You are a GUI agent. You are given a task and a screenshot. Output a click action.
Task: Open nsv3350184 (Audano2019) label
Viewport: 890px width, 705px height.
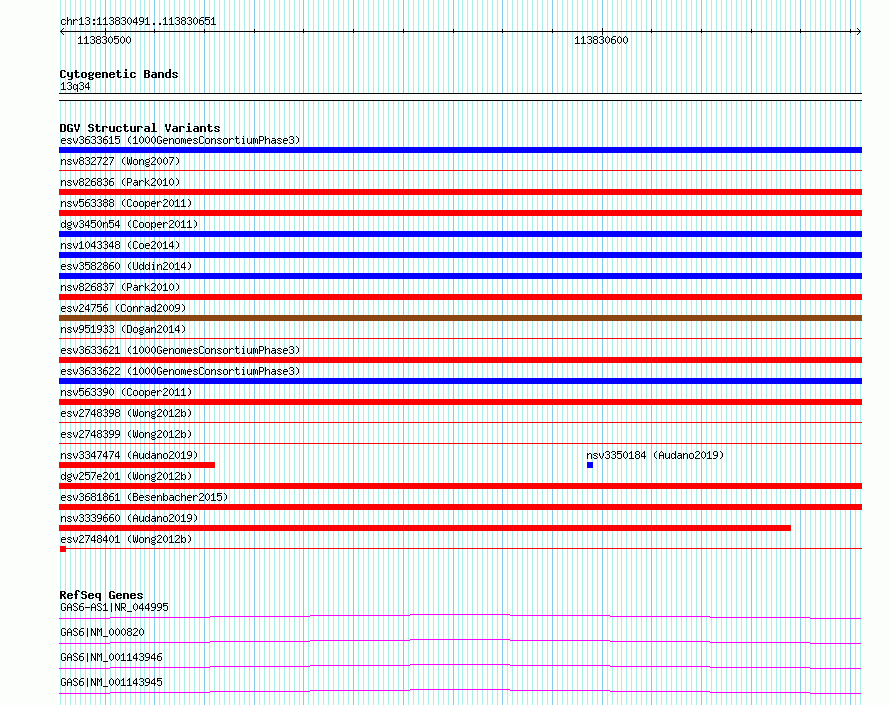click(655, 455)
